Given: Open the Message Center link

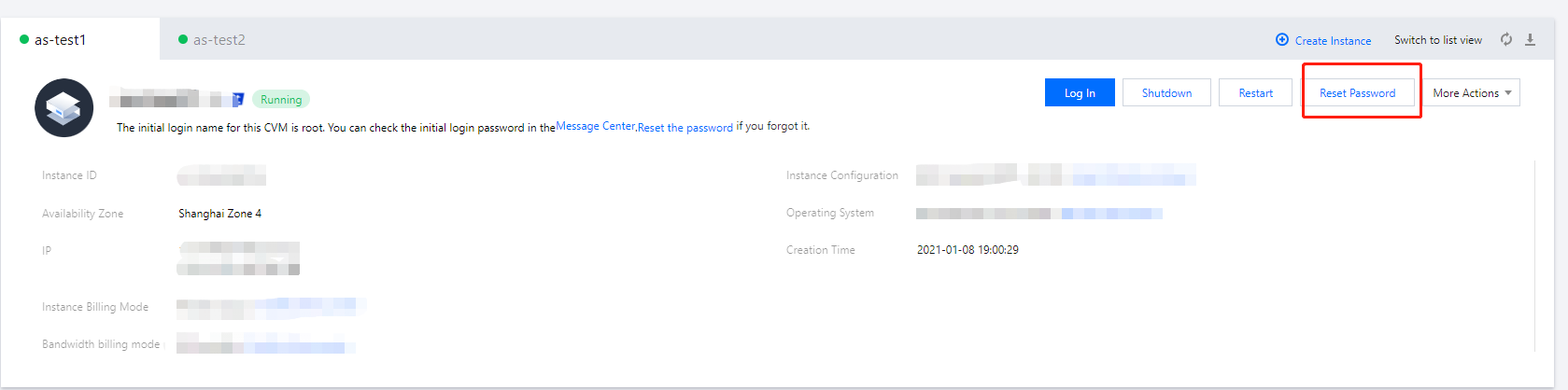Looking at the screenshot, I should [x=595, y=126].
